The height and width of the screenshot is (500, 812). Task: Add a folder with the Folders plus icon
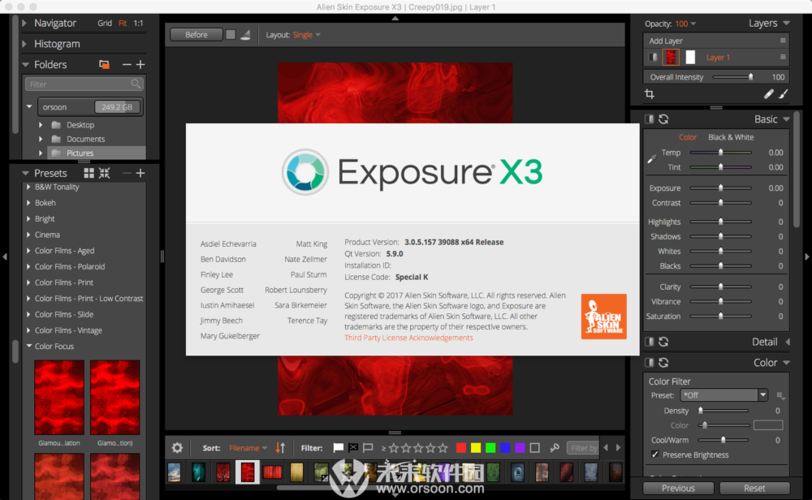pos(140,65)
